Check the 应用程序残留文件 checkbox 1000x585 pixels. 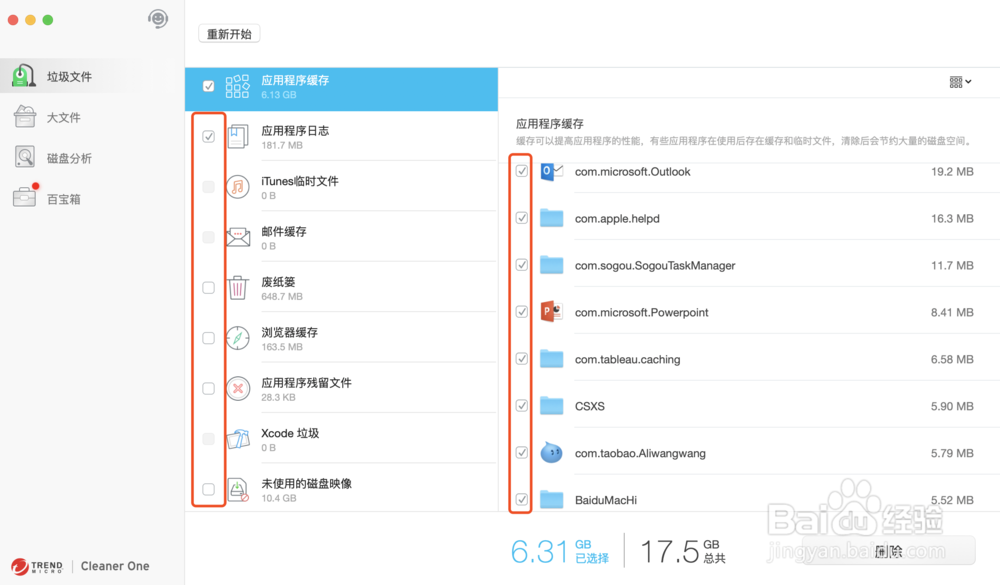coord(209,389)
